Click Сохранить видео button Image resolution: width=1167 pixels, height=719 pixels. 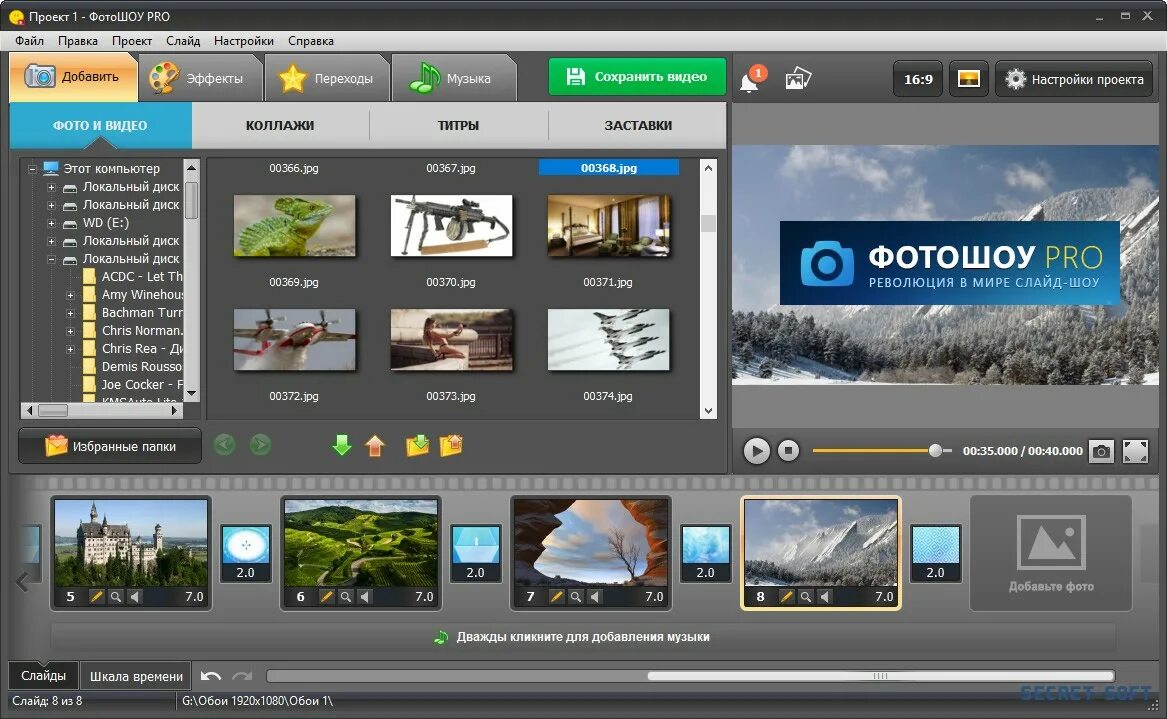point(637,77)
